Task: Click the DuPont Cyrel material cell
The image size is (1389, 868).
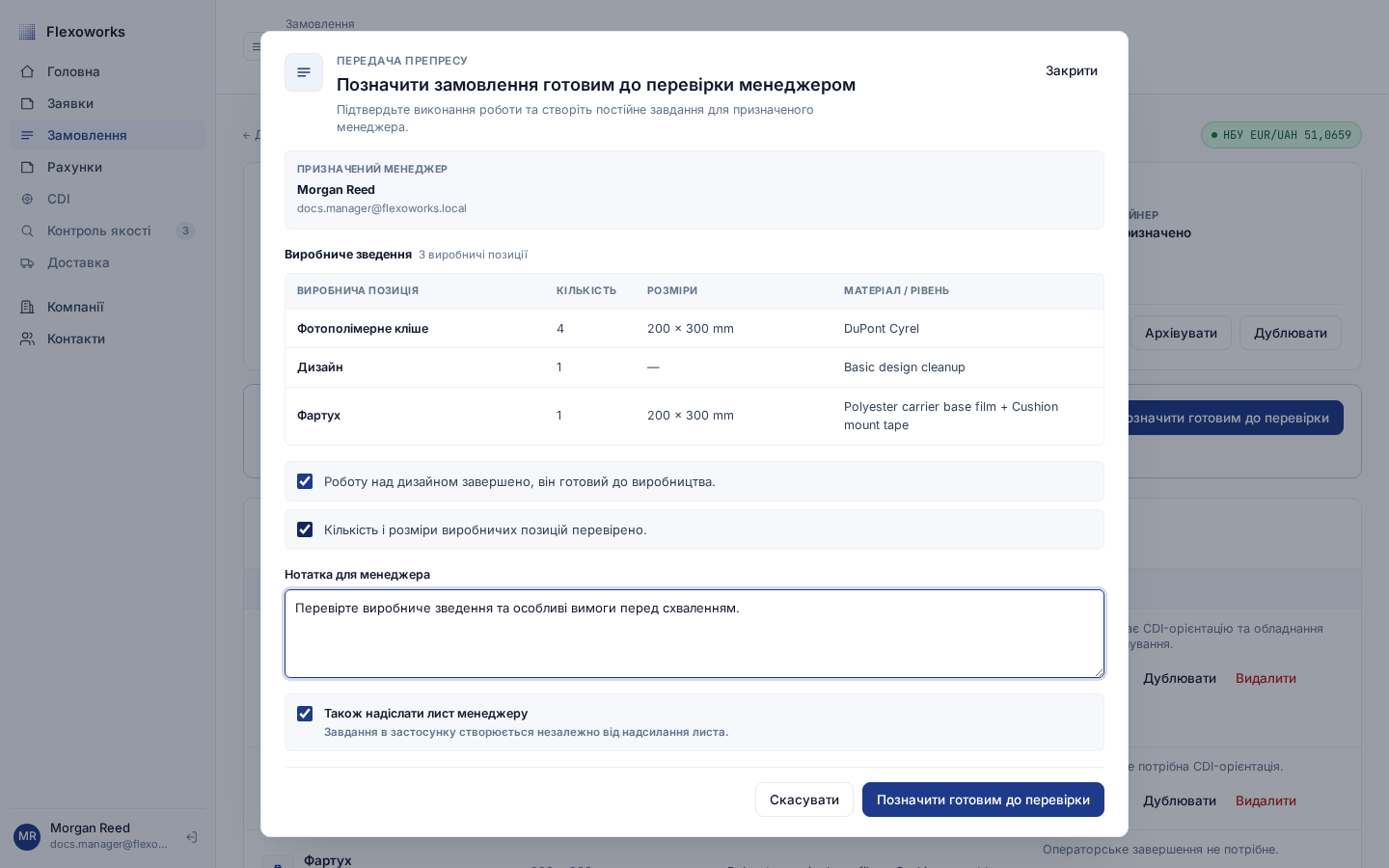Action: 882,329
